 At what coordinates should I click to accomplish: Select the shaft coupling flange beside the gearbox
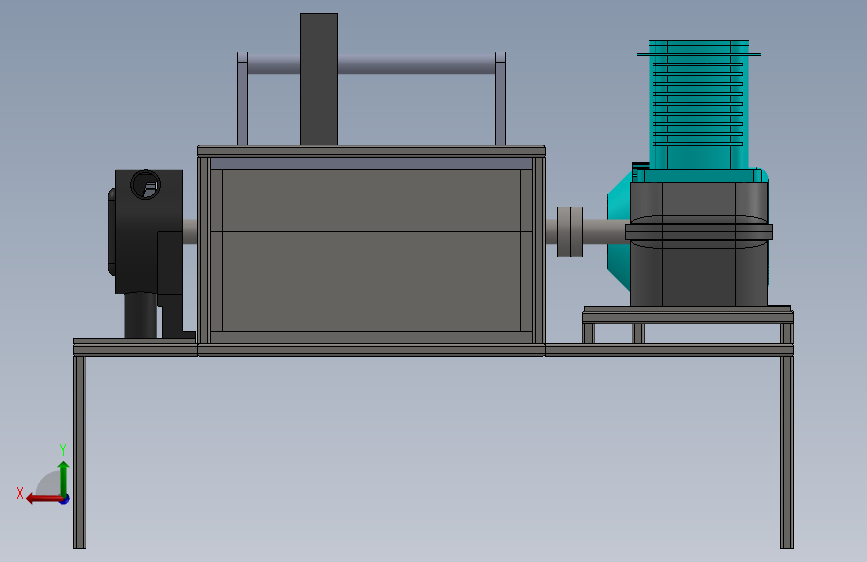(x=570, y=232)
